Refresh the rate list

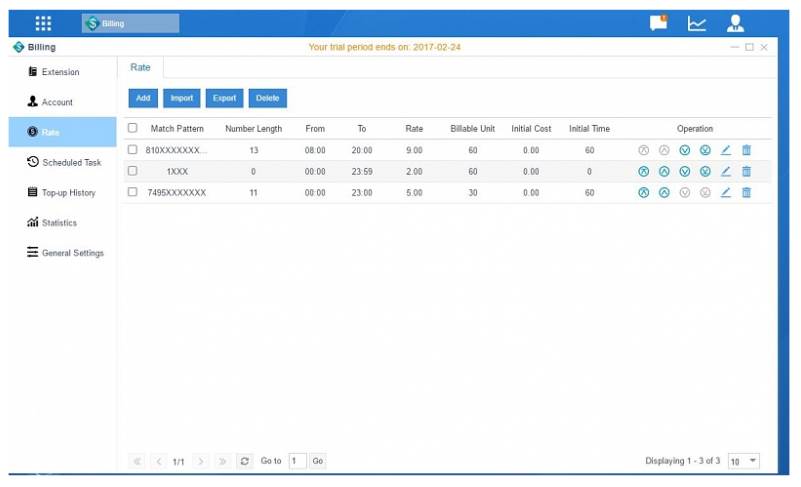pyautogui.click(x=245, y=461)
